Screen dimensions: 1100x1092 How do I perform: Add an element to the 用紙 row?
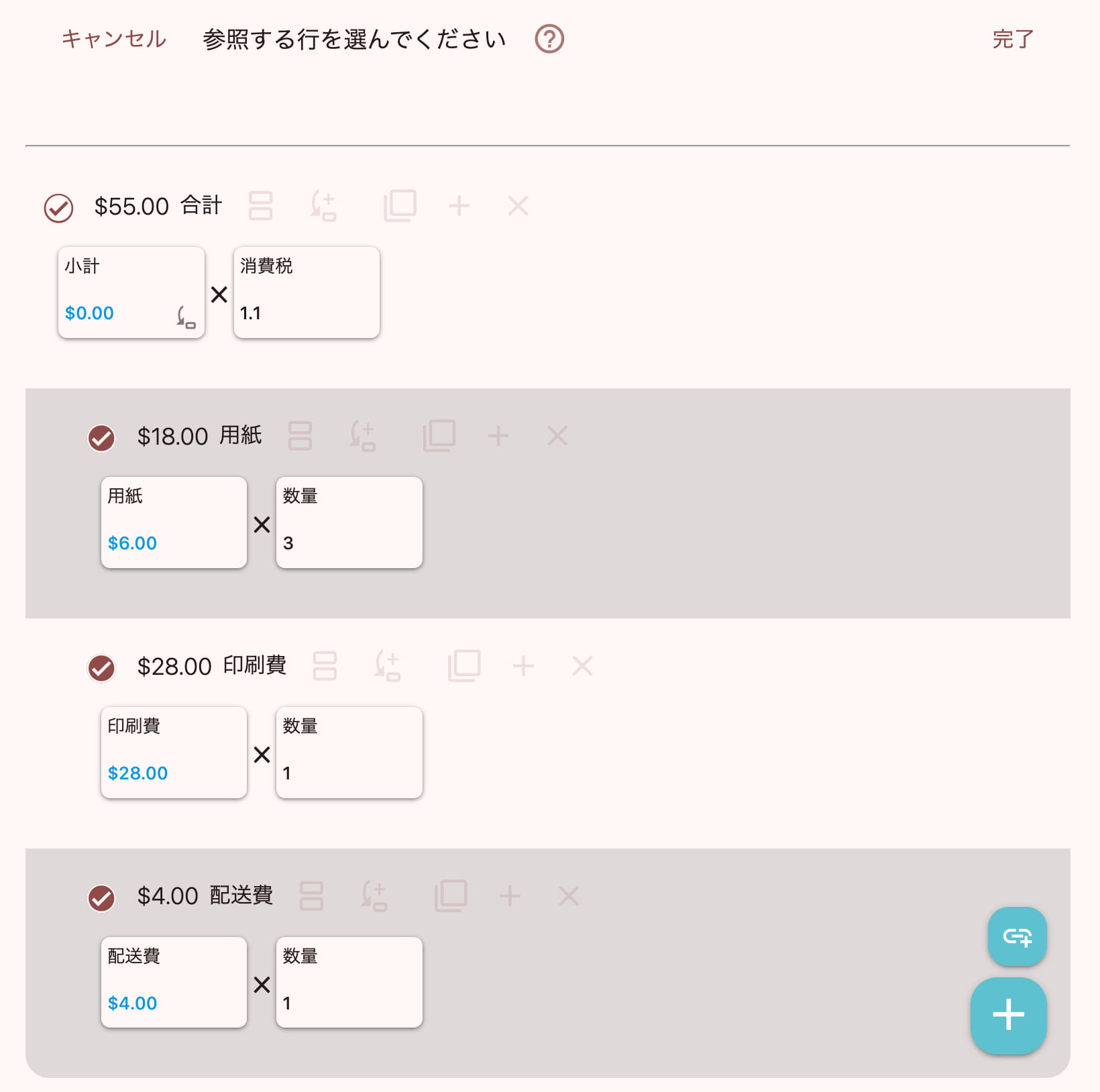point(498,436)
